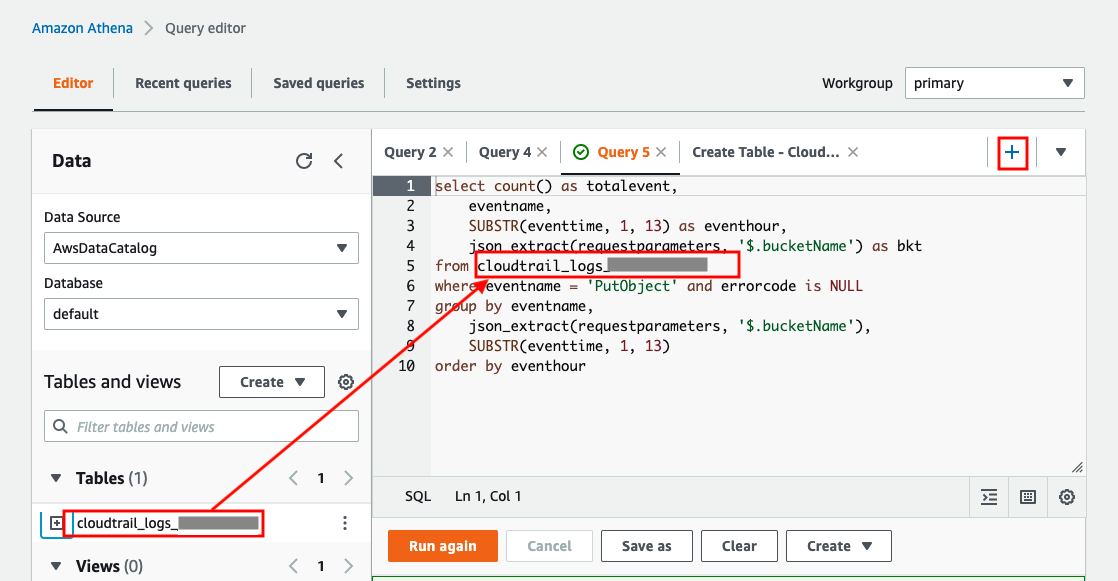Close the Query 2 tab
The image size is (1118, 581).
coord(448,152)
